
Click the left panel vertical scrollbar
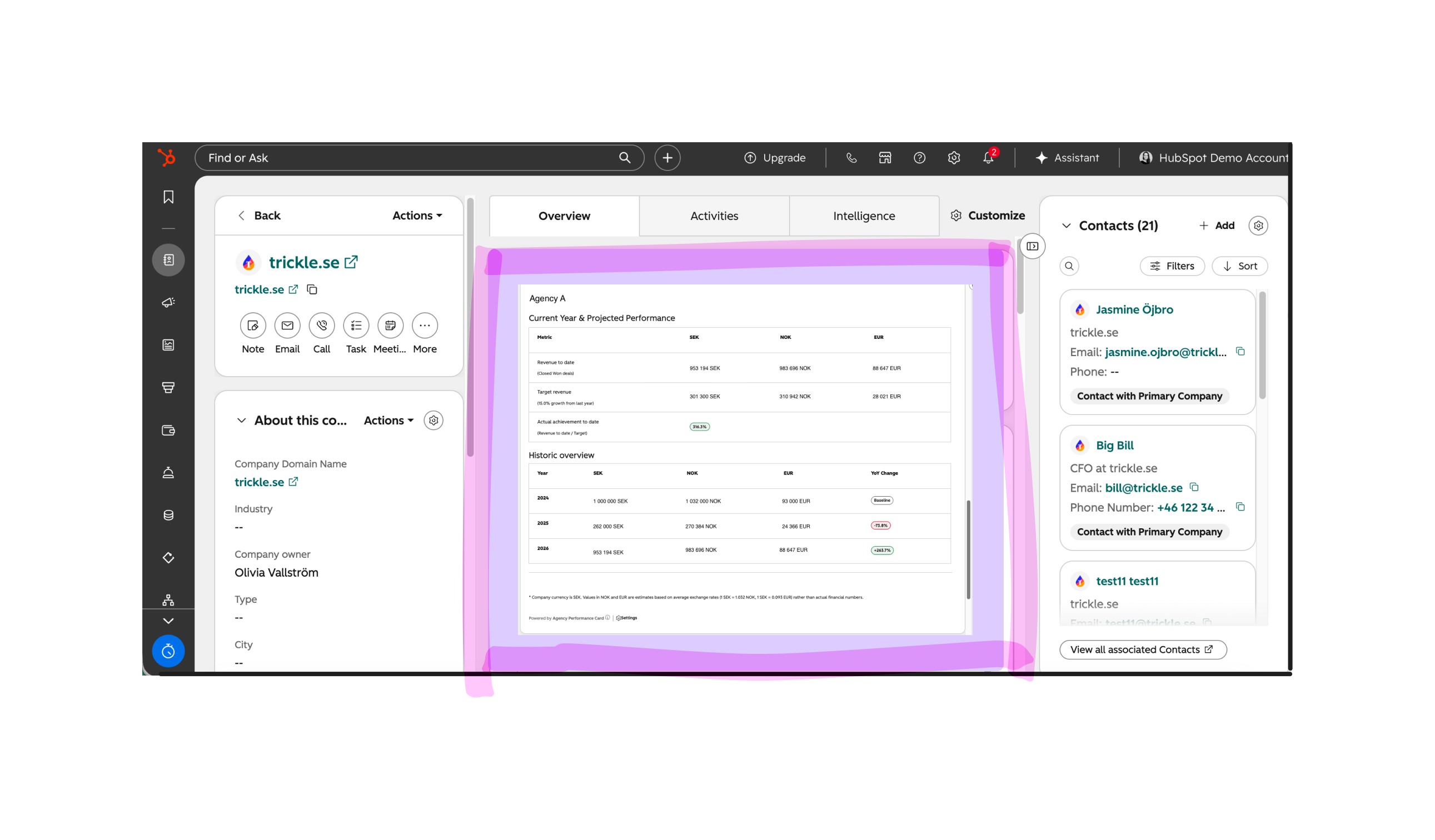(470, 327)
